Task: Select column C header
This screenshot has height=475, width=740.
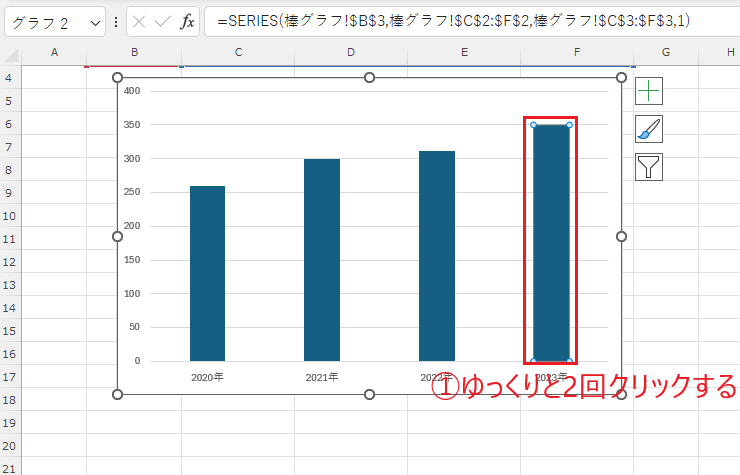Action: 238,52
